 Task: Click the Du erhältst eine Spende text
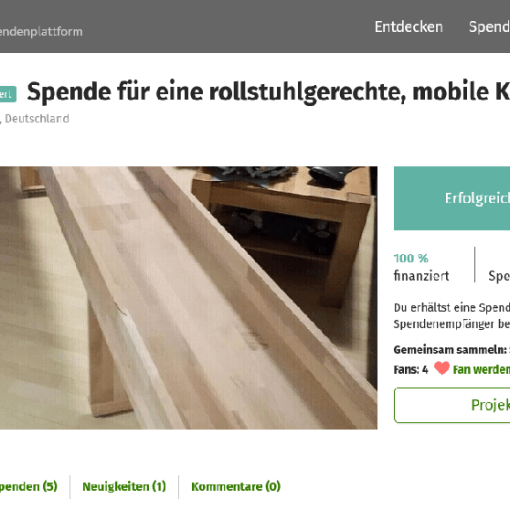tap(452, 307)
